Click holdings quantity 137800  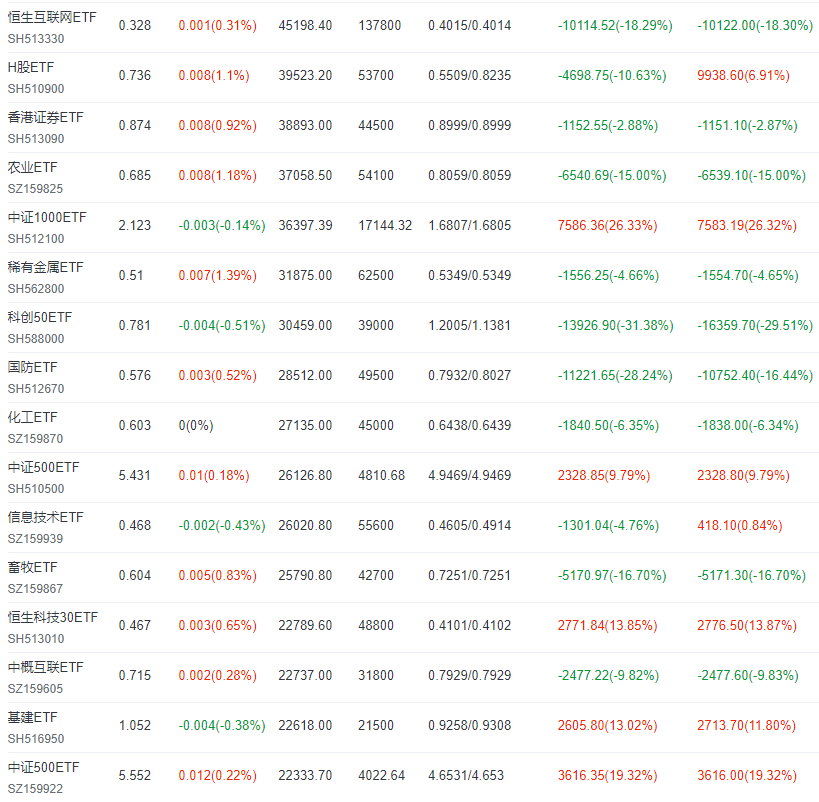click(x=380, y=26)
